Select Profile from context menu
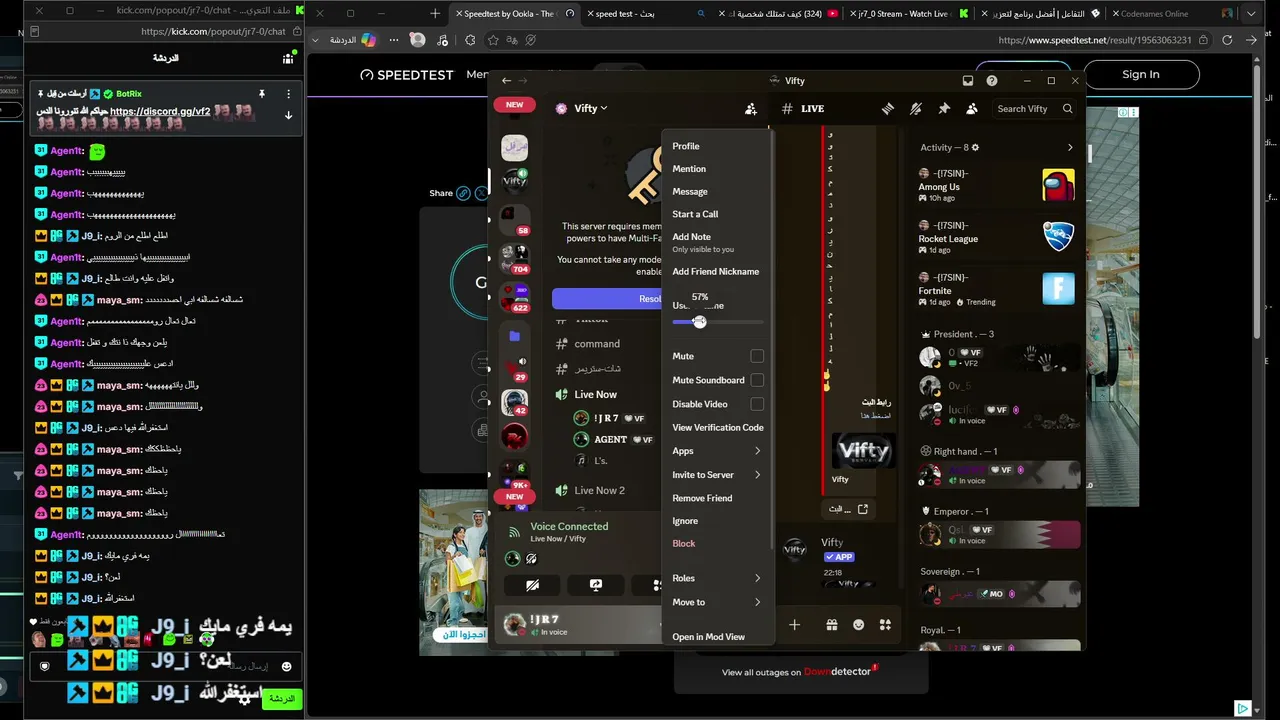1280x720 pixels. pyautogui.click(x=686, y=146)
